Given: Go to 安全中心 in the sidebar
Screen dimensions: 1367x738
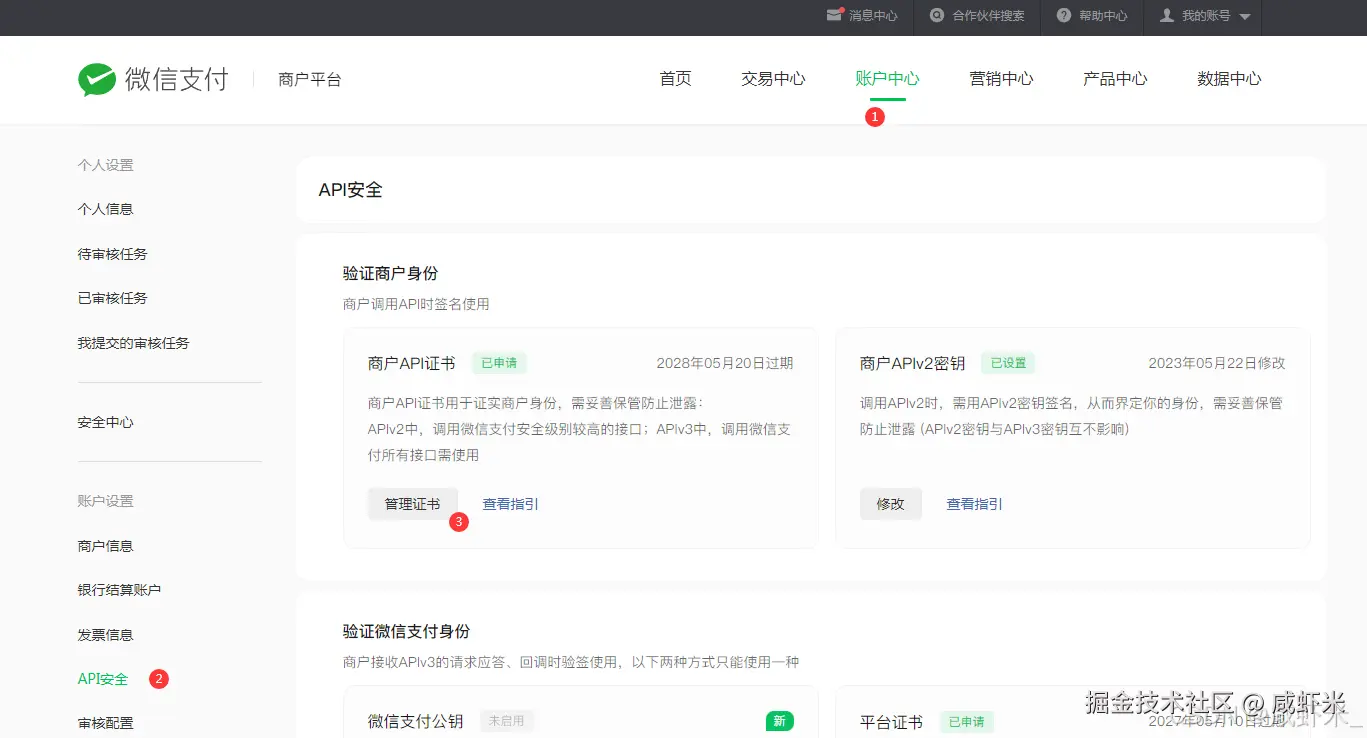Looking at the screenshot, I should point(105,422).
